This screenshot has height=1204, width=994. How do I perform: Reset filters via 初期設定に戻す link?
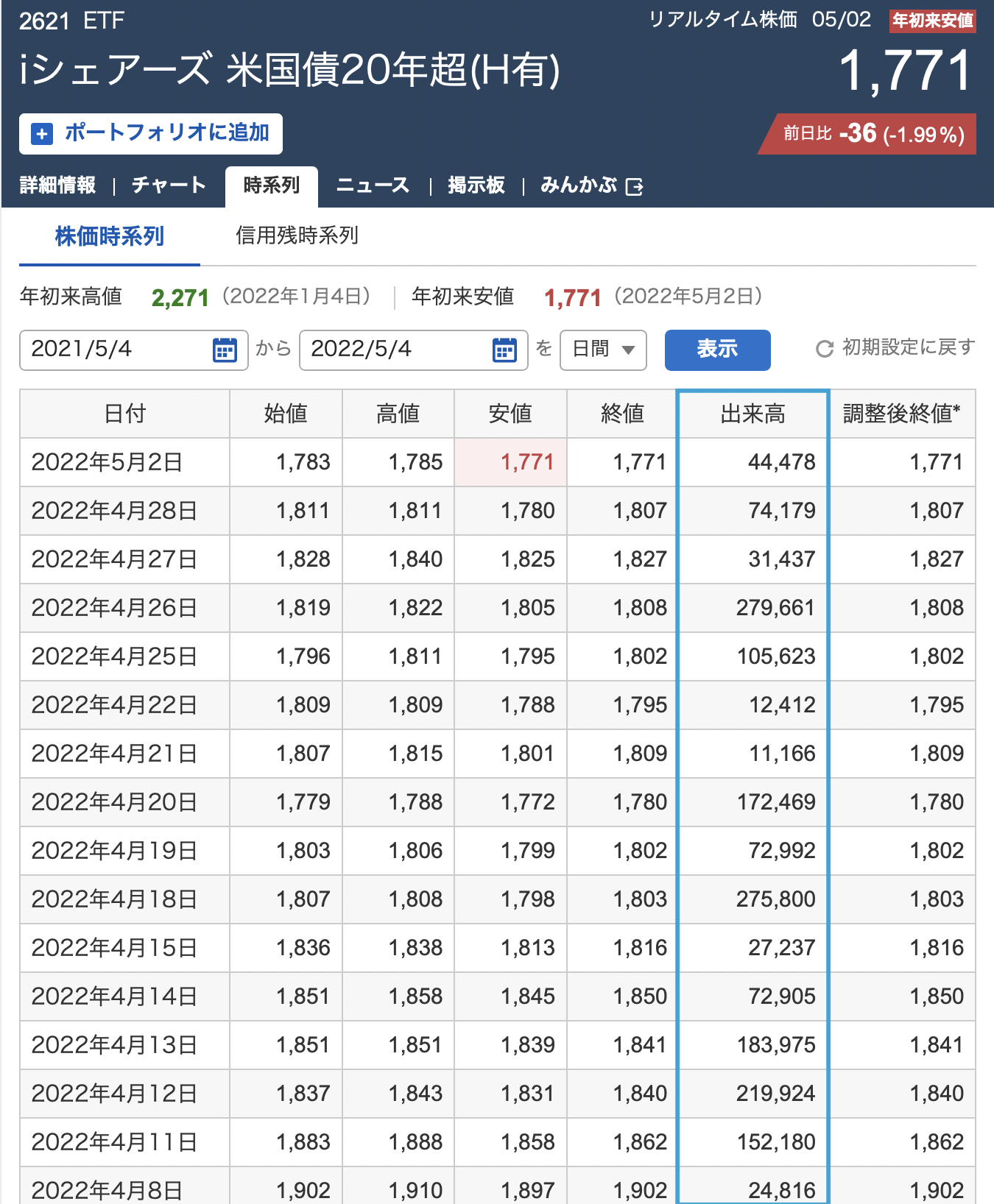pos(895,347)
